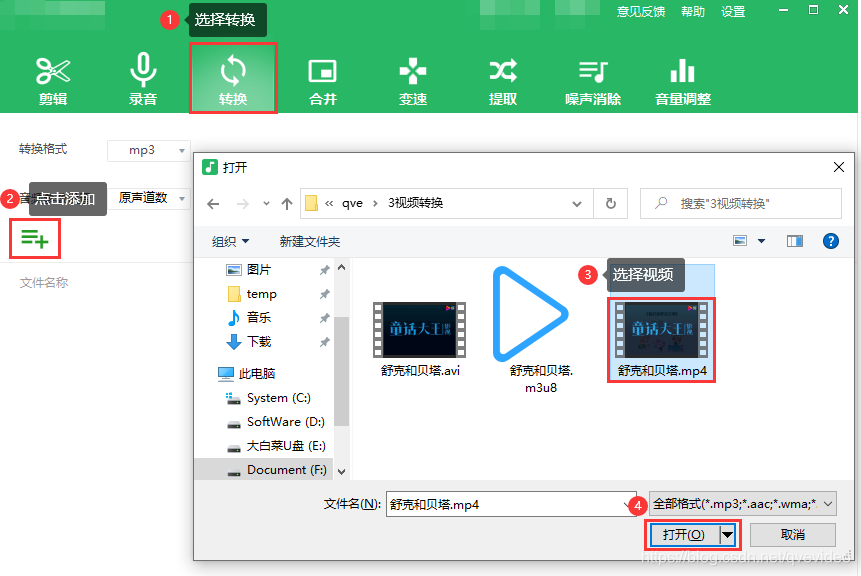Click the pin icon beside 下载
This screenshot has height=576, width=861.
(x=325, y=342)
